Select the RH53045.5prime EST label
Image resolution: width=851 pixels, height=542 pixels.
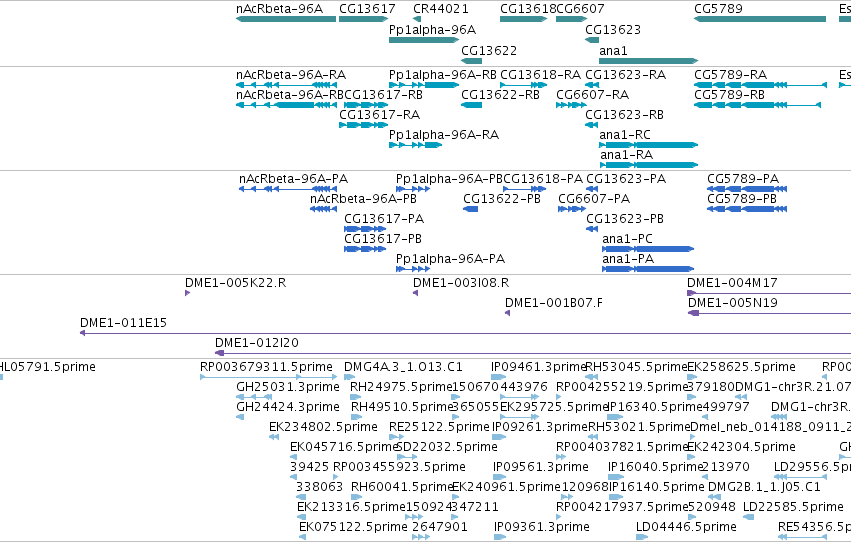pos(636,367)
